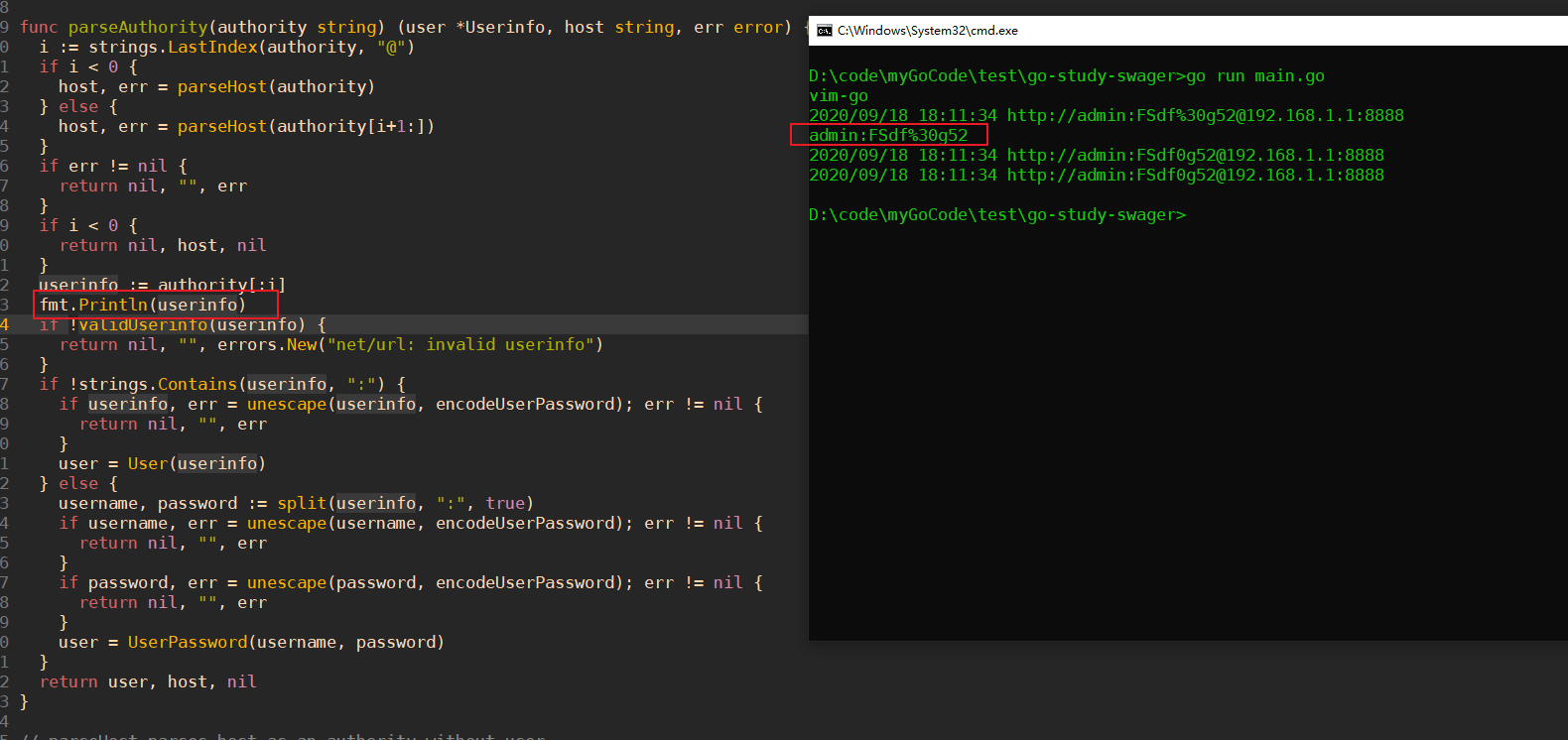Click the line 'return nil, host, nil'
This screenshot has height=740, width=1568.
point(163,245)
